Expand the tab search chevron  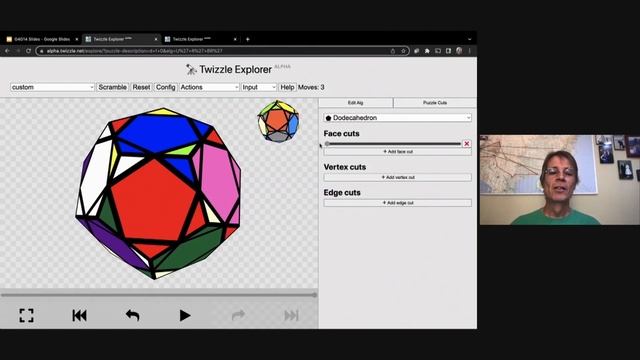[469, 39]
